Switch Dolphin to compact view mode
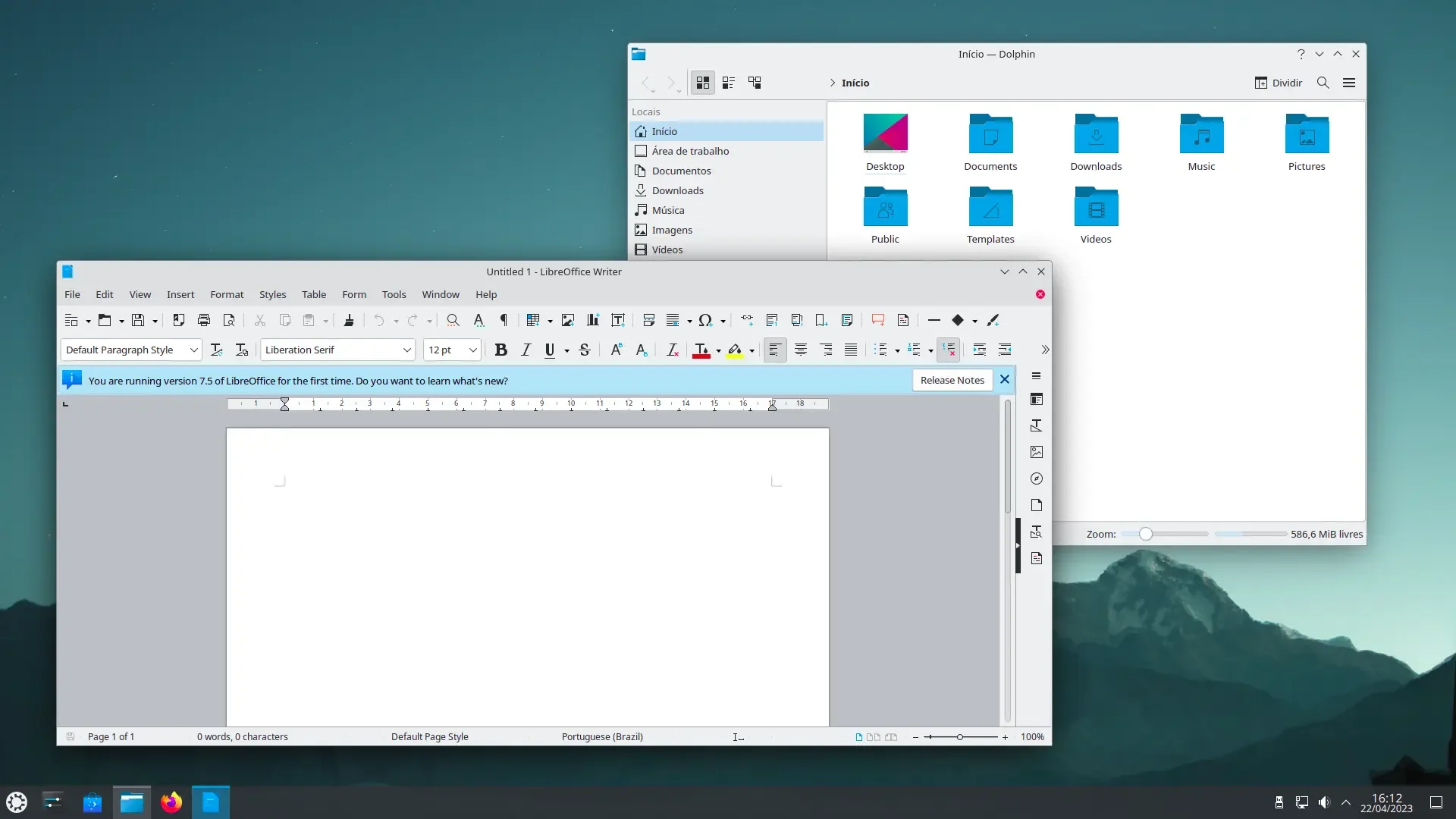The width and height of the screenshot is (1456, 819). point(729,83)
